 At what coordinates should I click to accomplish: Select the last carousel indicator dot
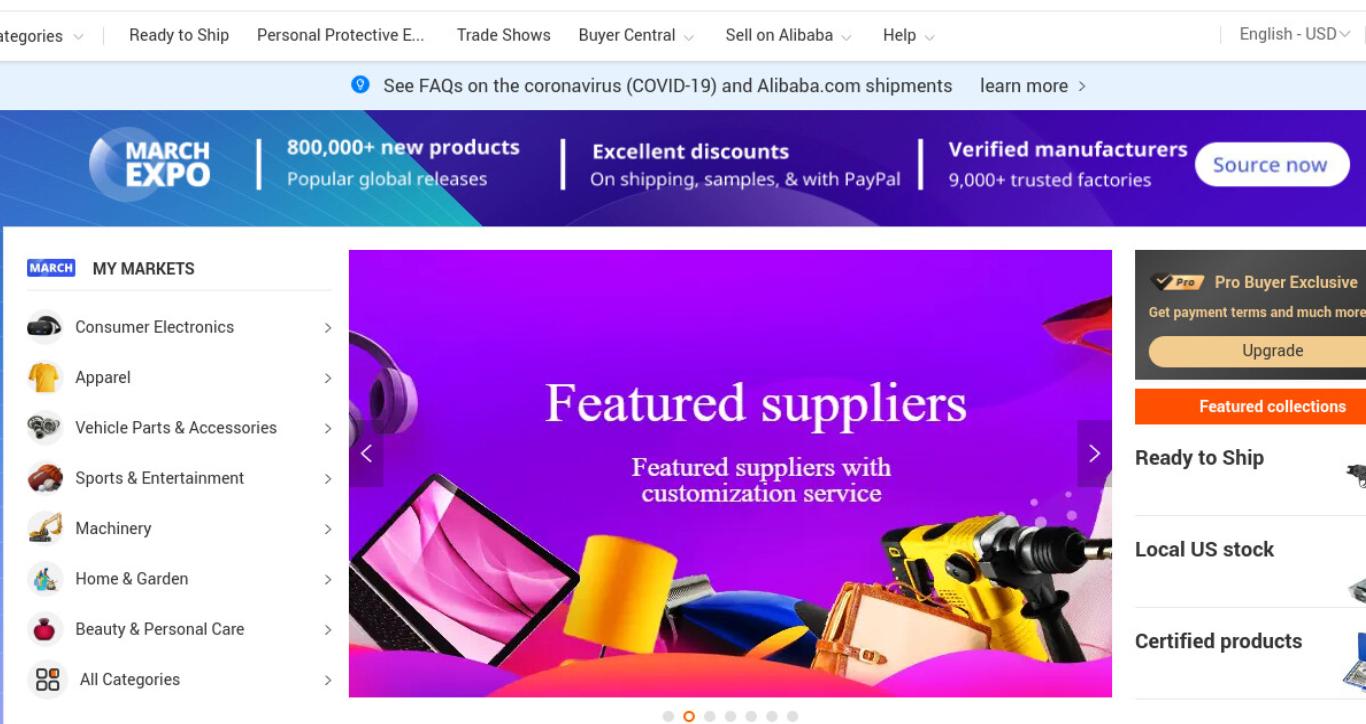792,716
